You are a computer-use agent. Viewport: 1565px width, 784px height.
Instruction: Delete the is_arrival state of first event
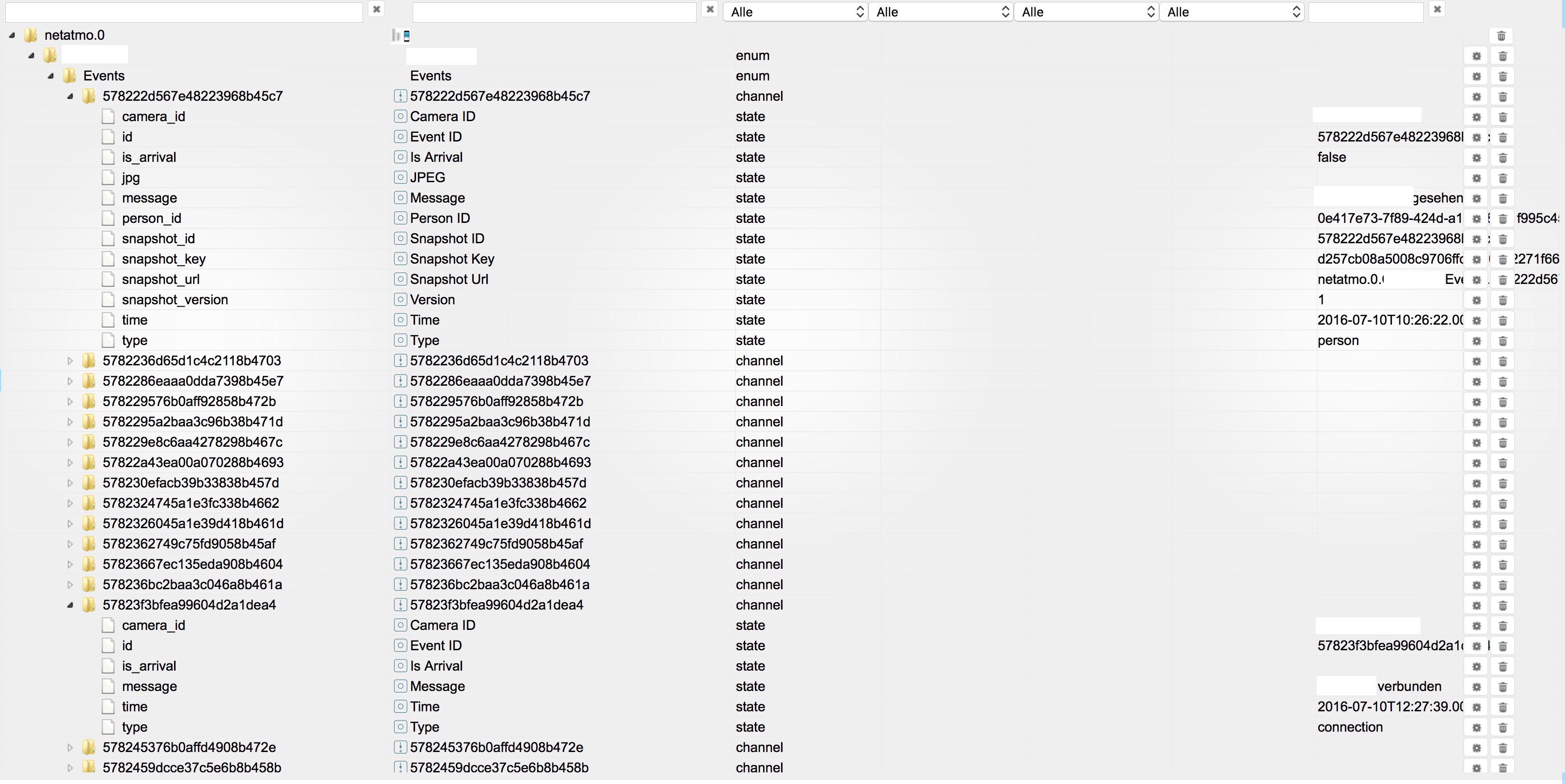1502,158
